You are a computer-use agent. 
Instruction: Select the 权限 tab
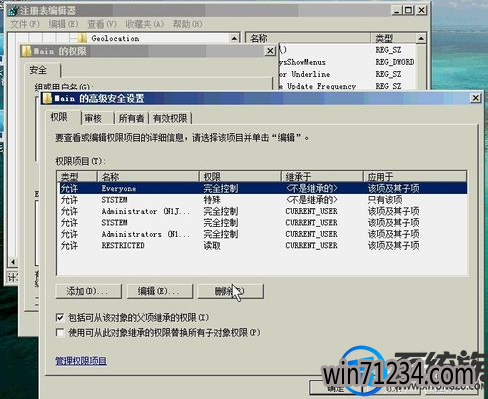[63, 118]
